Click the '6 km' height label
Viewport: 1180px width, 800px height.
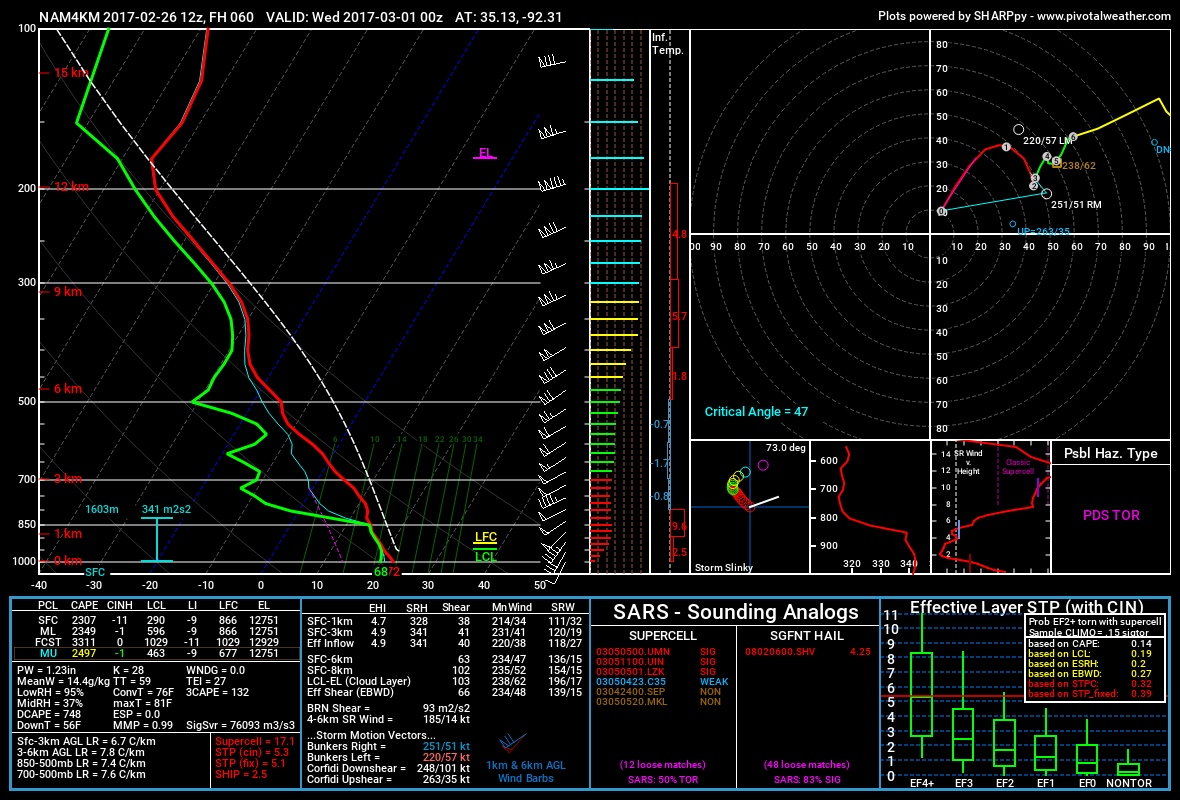coord(68,388)
